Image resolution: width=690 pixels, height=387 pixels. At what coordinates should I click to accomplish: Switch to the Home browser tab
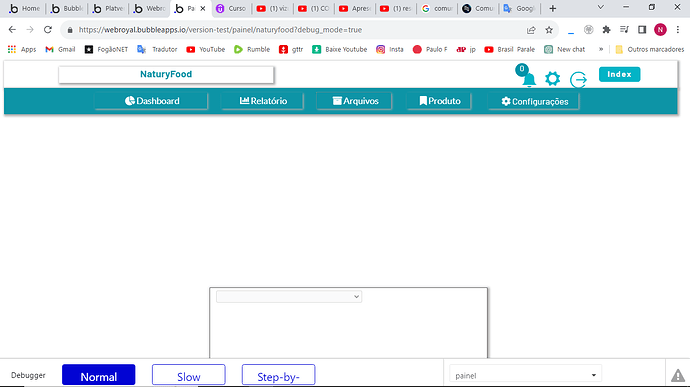click(25, 8)
